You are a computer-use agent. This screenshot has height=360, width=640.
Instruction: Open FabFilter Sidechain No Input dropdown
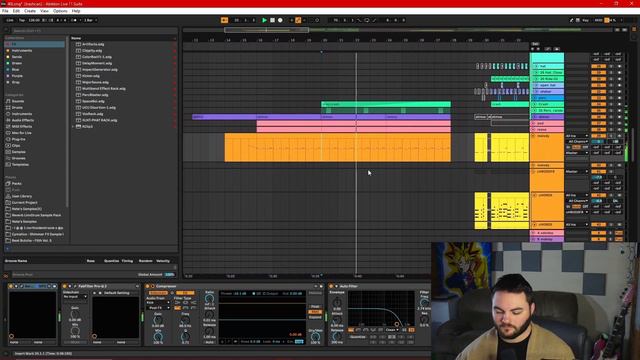(75, 297)
